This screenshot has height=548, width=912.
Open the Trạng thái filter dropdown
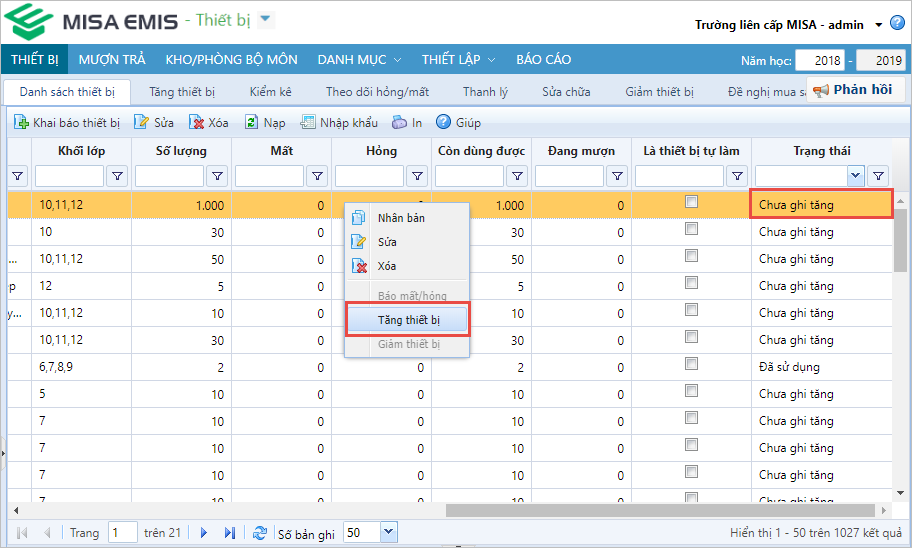click(x=855, y=176)
